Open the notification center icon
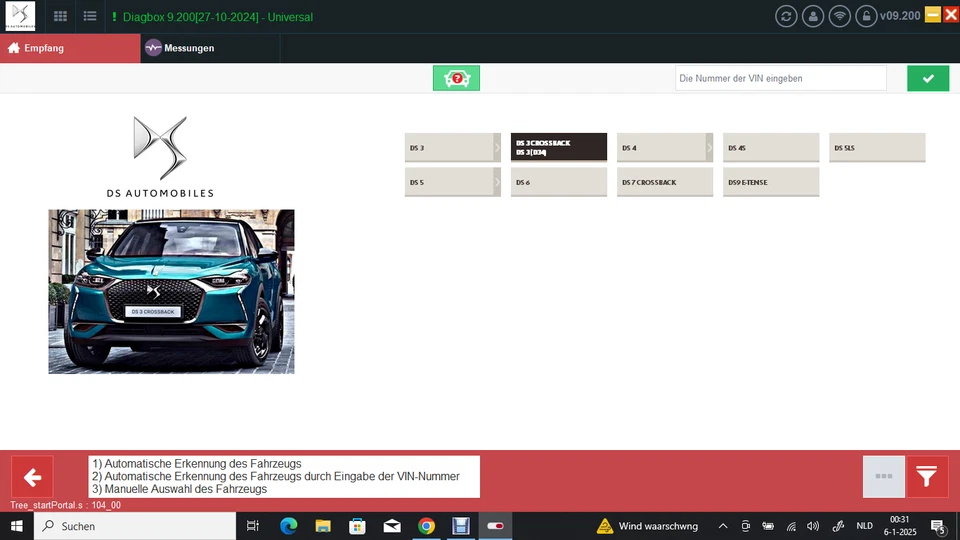This screenshot has height=540, width=960. pyautogui.click(x=938, y=526)
